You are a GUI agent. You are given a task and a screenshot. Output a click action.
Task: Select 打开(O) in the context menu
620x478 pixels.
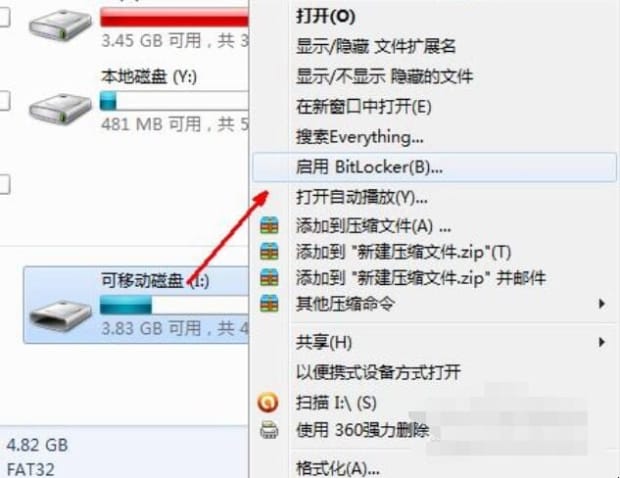(434, 16)
